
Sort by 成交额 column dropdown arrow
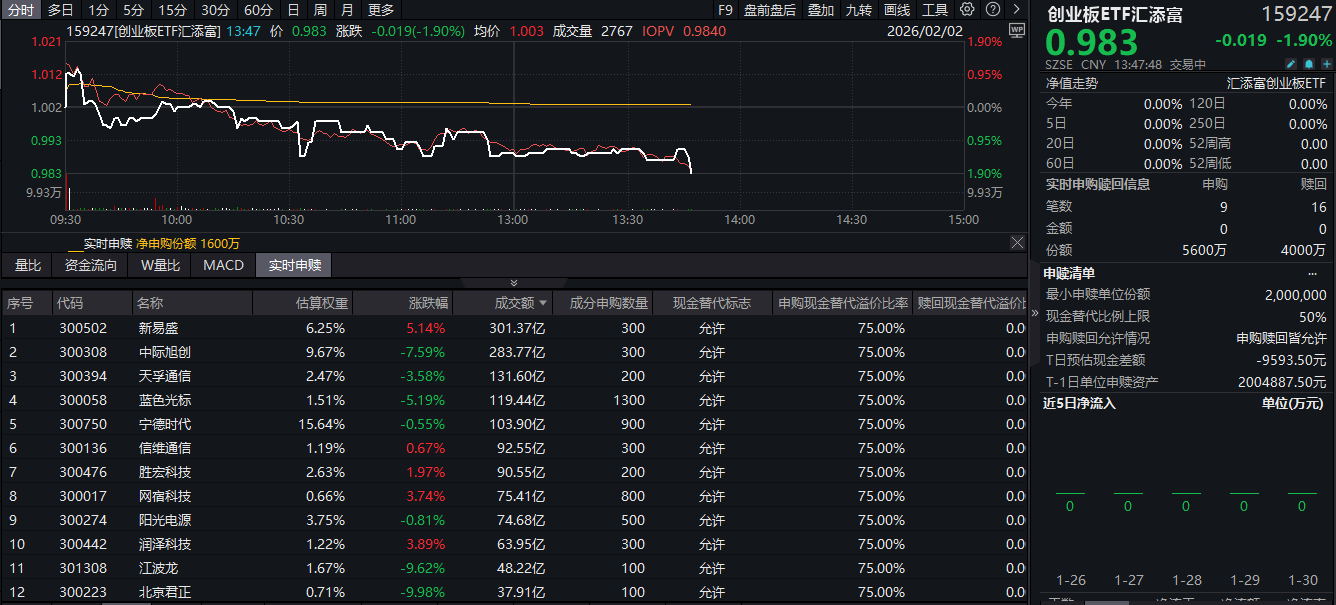coord(543,303)
